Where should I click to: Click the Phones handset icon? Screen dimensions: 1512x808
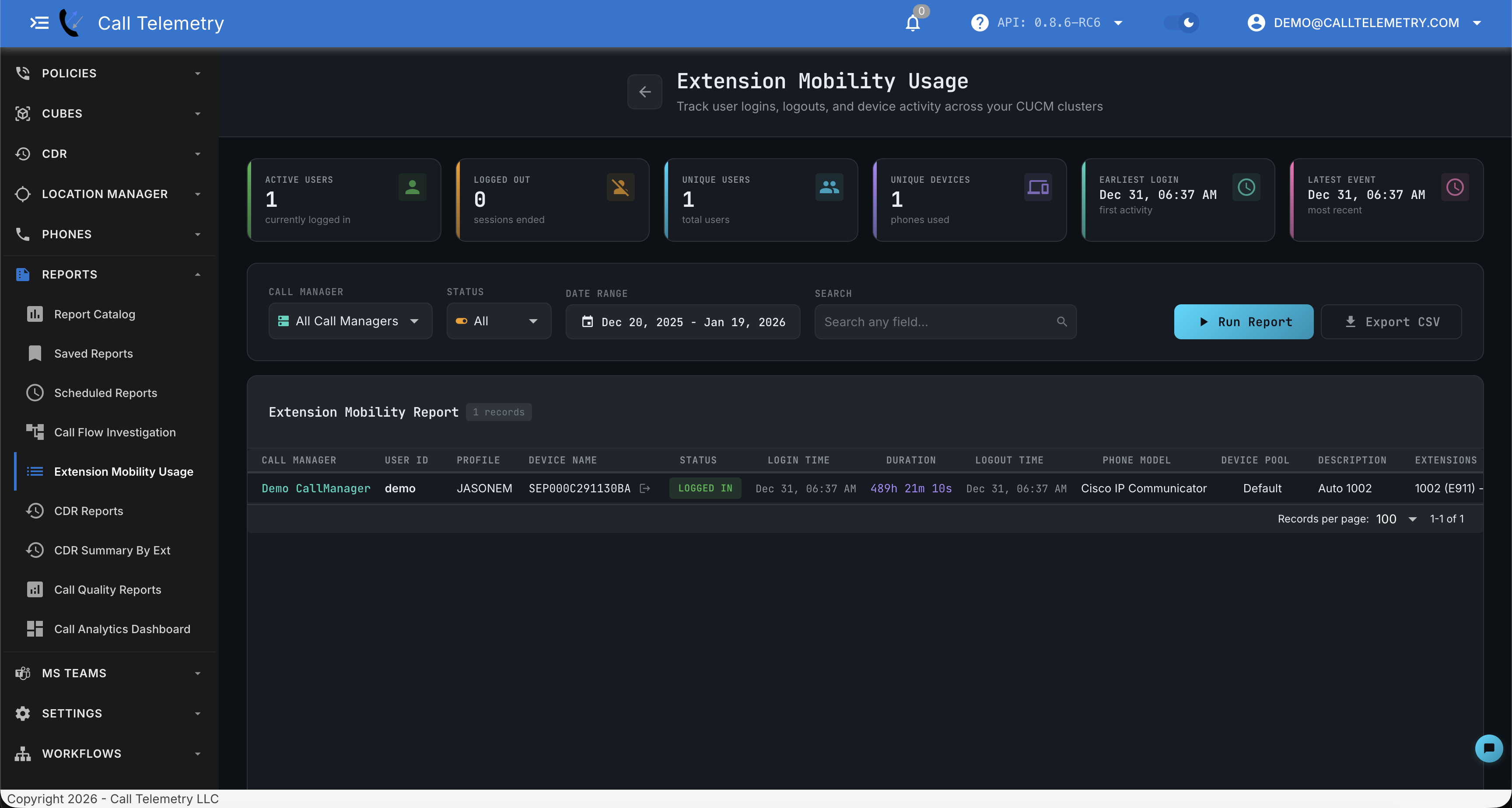click(x=22, y=234)
